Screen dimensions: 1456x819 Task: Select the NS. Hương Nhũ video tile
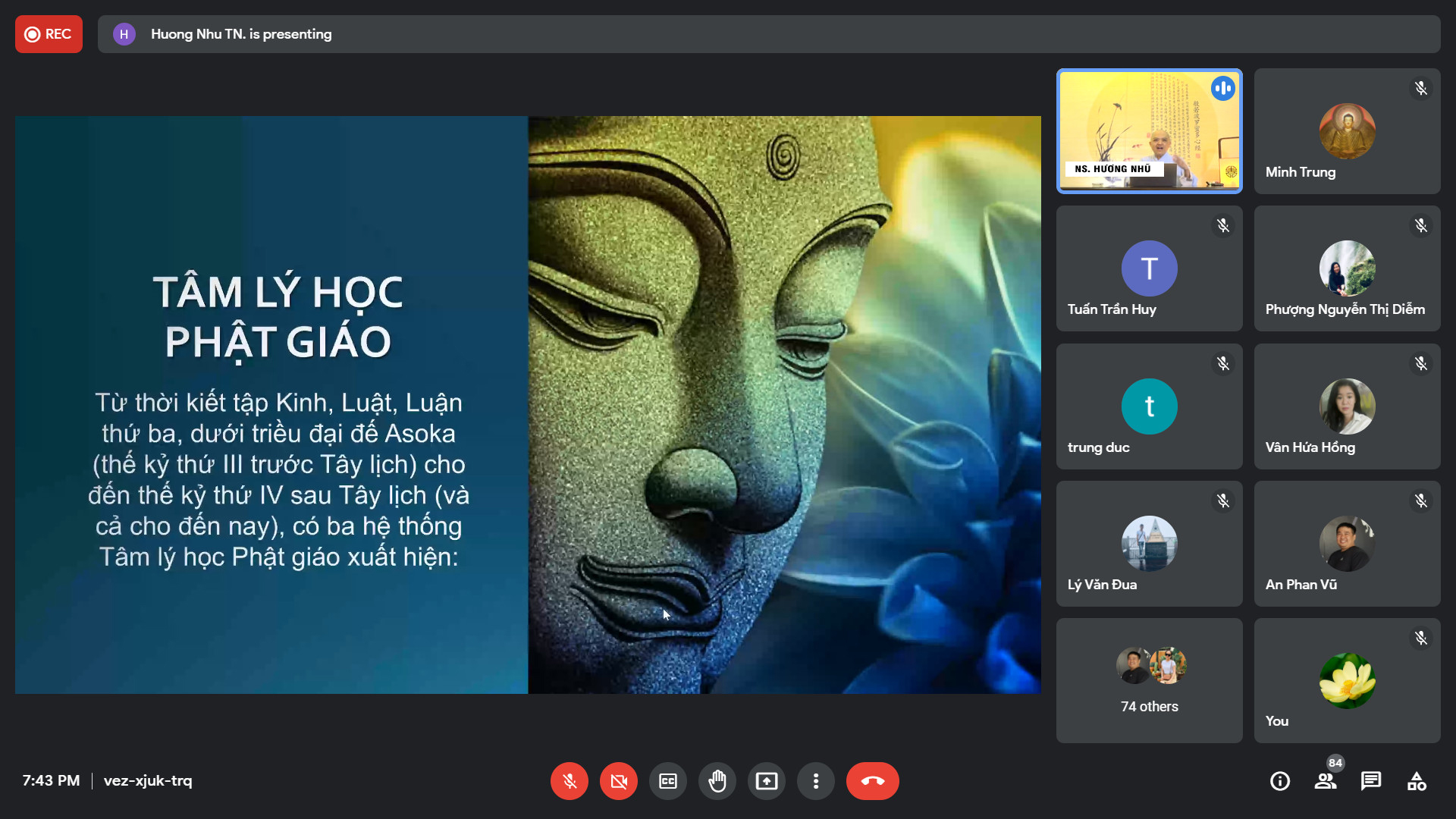click(1149, 131)
